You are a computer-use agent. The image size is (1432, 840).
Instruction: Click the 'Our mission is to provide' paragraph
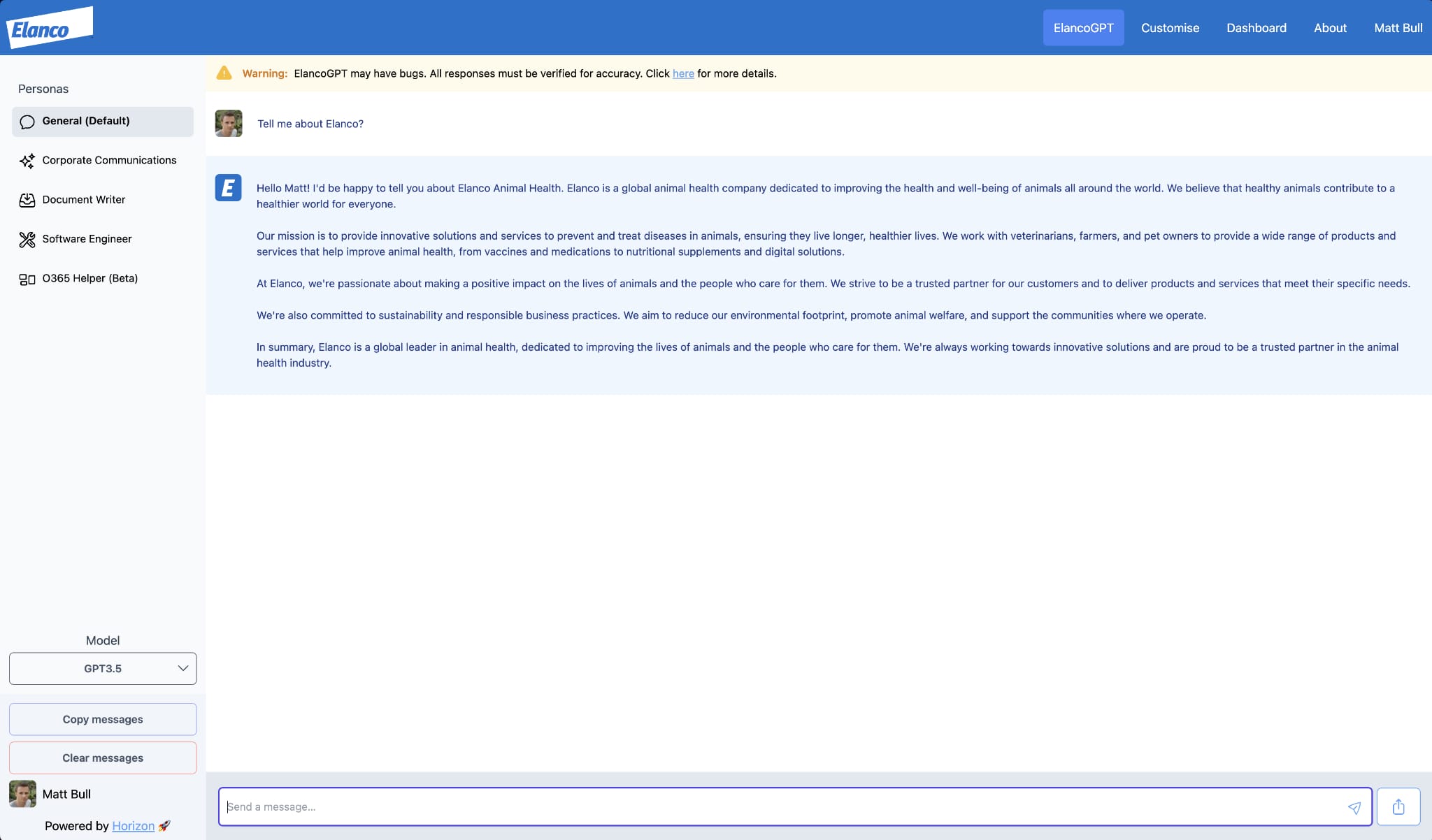pyautogui.click(x=826, y=244)
